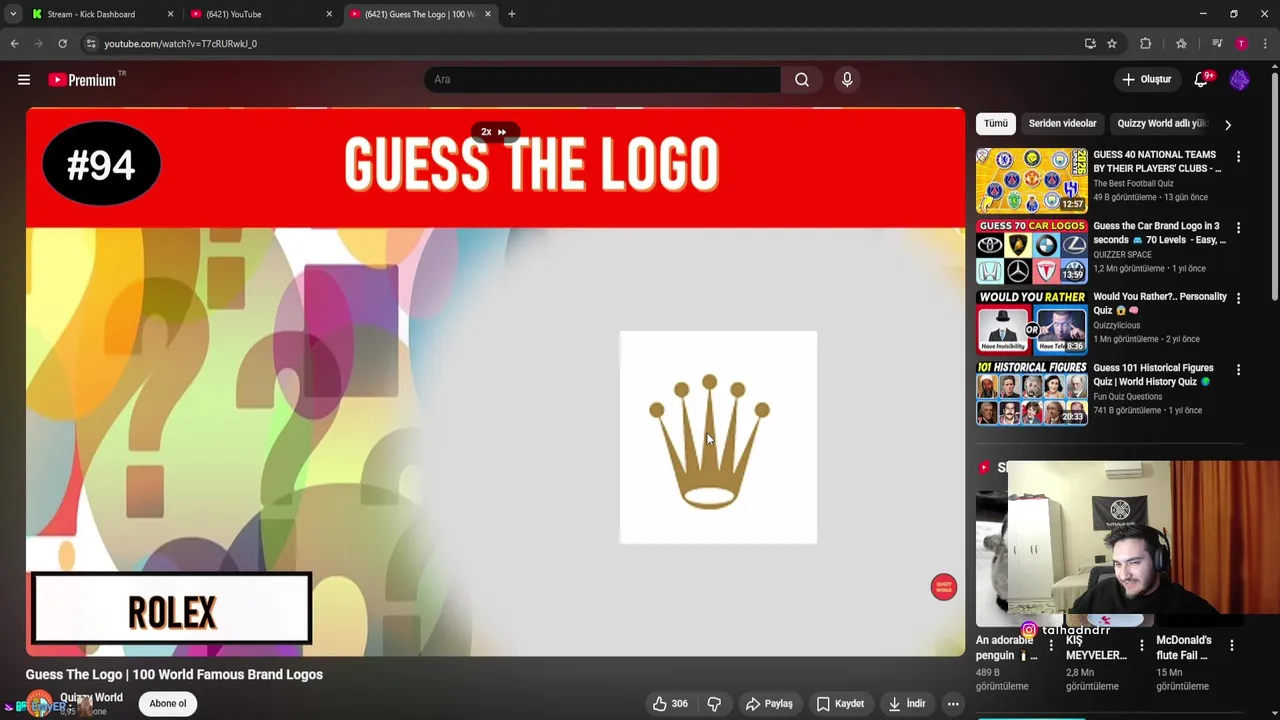The image size is (1280, 720).
Task: Open Quizzy World channel avatar
Action: pos(40,704)
